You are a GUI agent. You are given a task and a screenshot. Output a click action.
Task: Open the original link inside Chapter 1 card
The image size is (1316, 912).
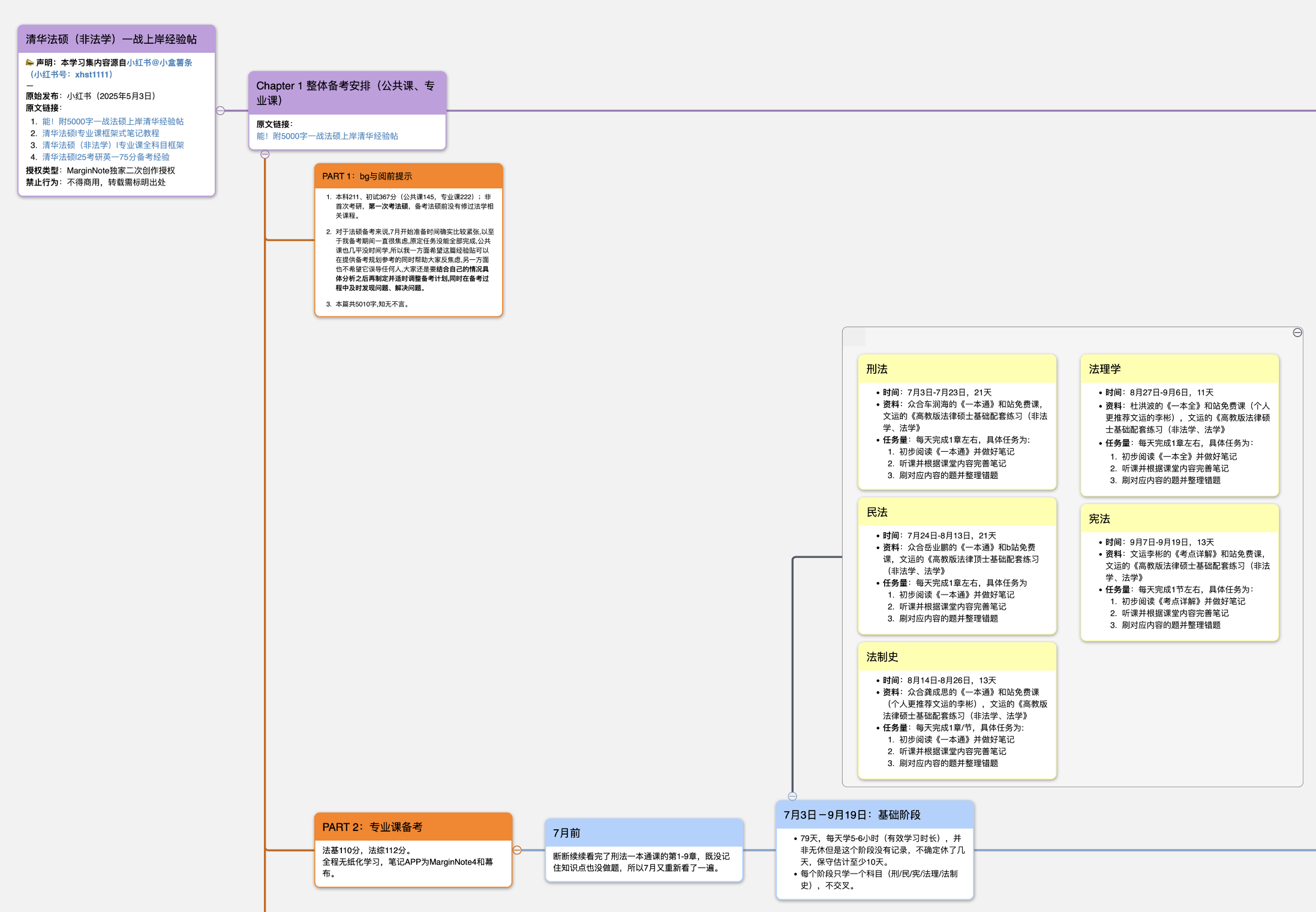tap(327, 136)
